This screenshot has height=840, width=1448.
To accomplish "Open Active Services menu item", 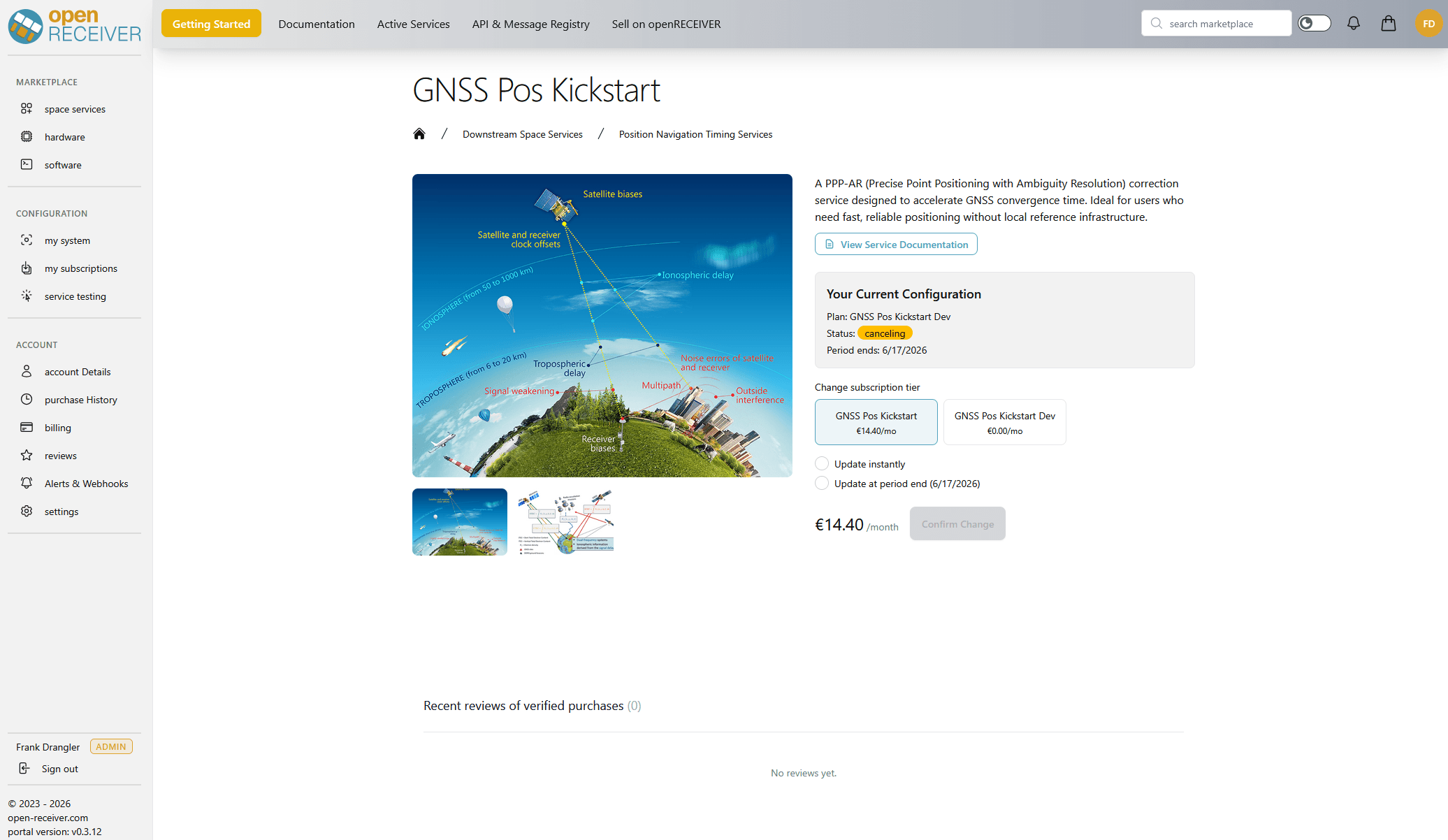I will (414, 24).
